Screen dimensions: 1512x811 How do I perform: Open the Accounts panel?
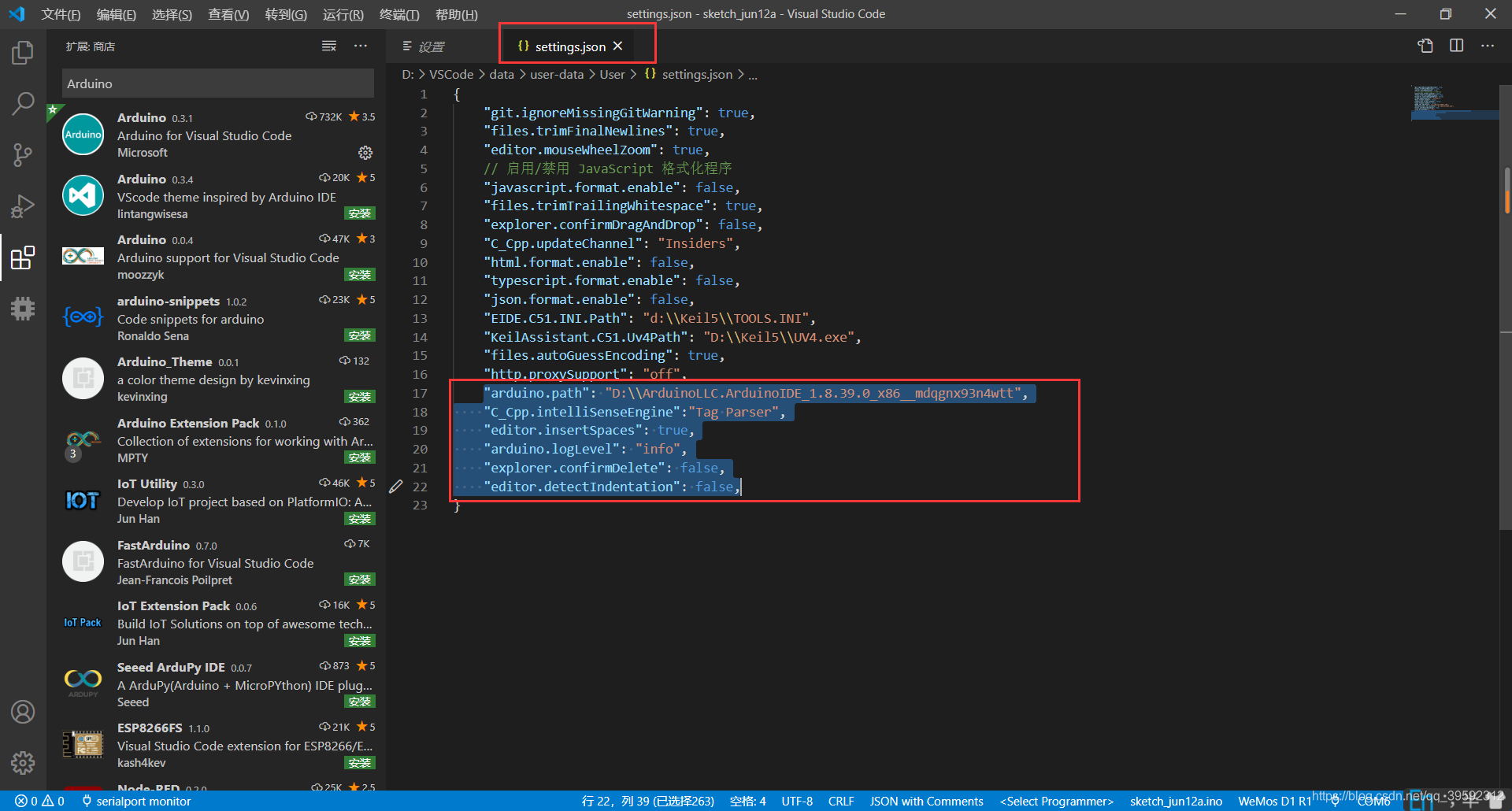tap(23, 711)
